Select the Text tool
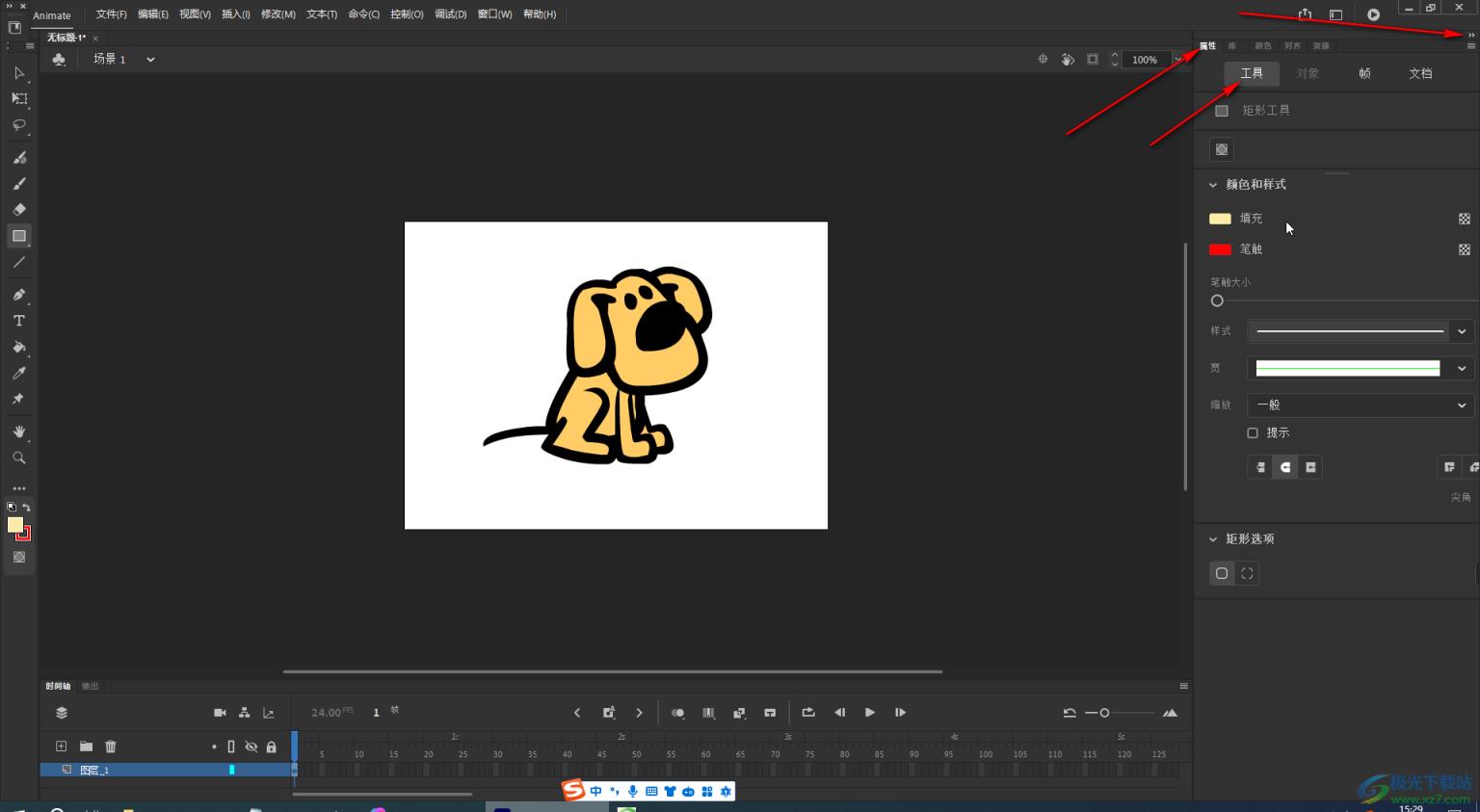 click(19, 321)
